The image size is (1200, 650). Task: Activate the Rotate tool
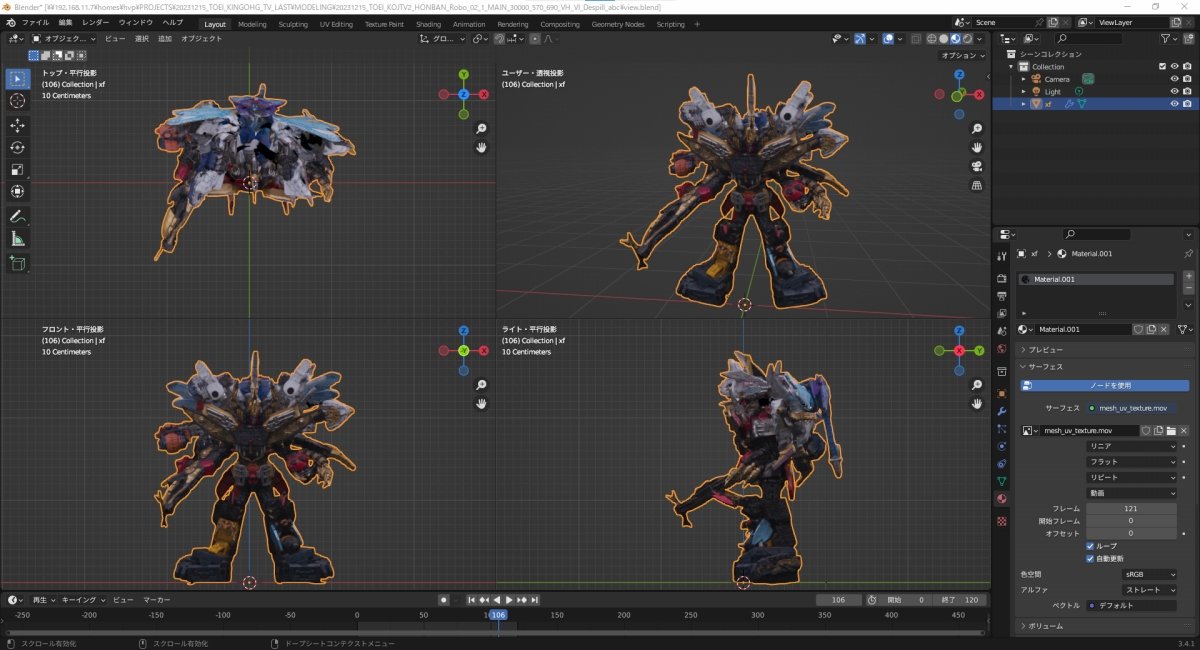[18, 147]
